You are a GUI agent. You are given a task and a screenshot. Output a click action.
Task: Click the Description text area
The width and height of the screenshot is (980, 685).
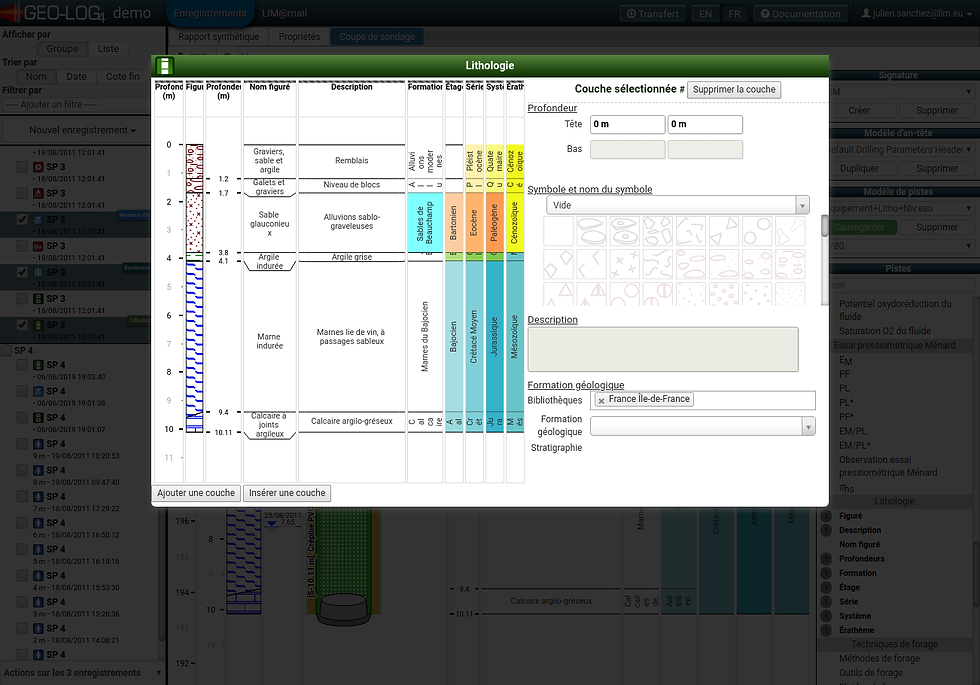pos(663,349)
